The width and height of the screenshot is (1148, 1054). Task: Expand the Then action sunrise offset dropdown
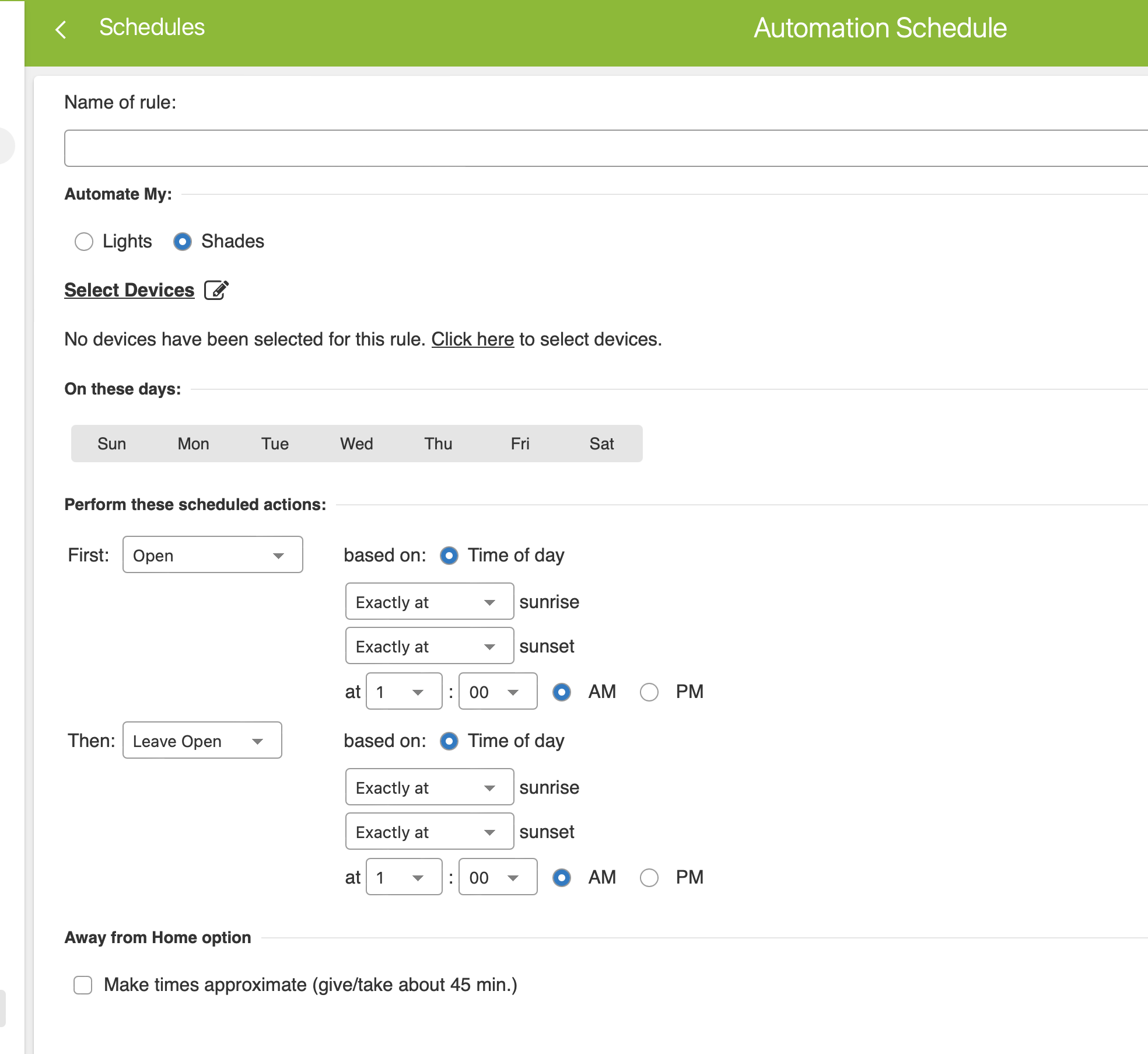(430, 787)
